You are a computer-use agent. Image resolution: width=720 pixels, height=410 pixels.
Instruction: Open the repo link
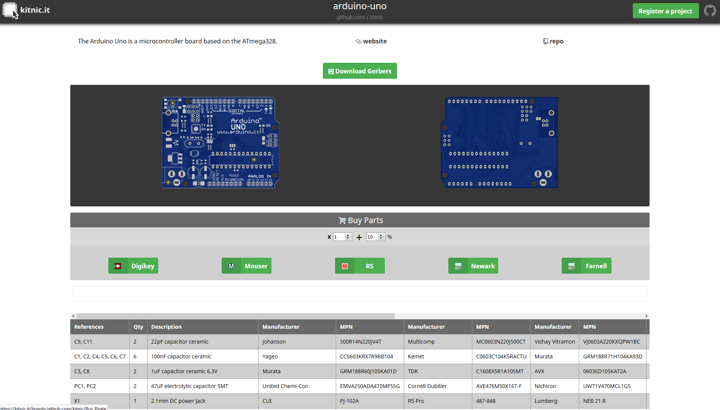pyautogui.click(x=556, y=41)
